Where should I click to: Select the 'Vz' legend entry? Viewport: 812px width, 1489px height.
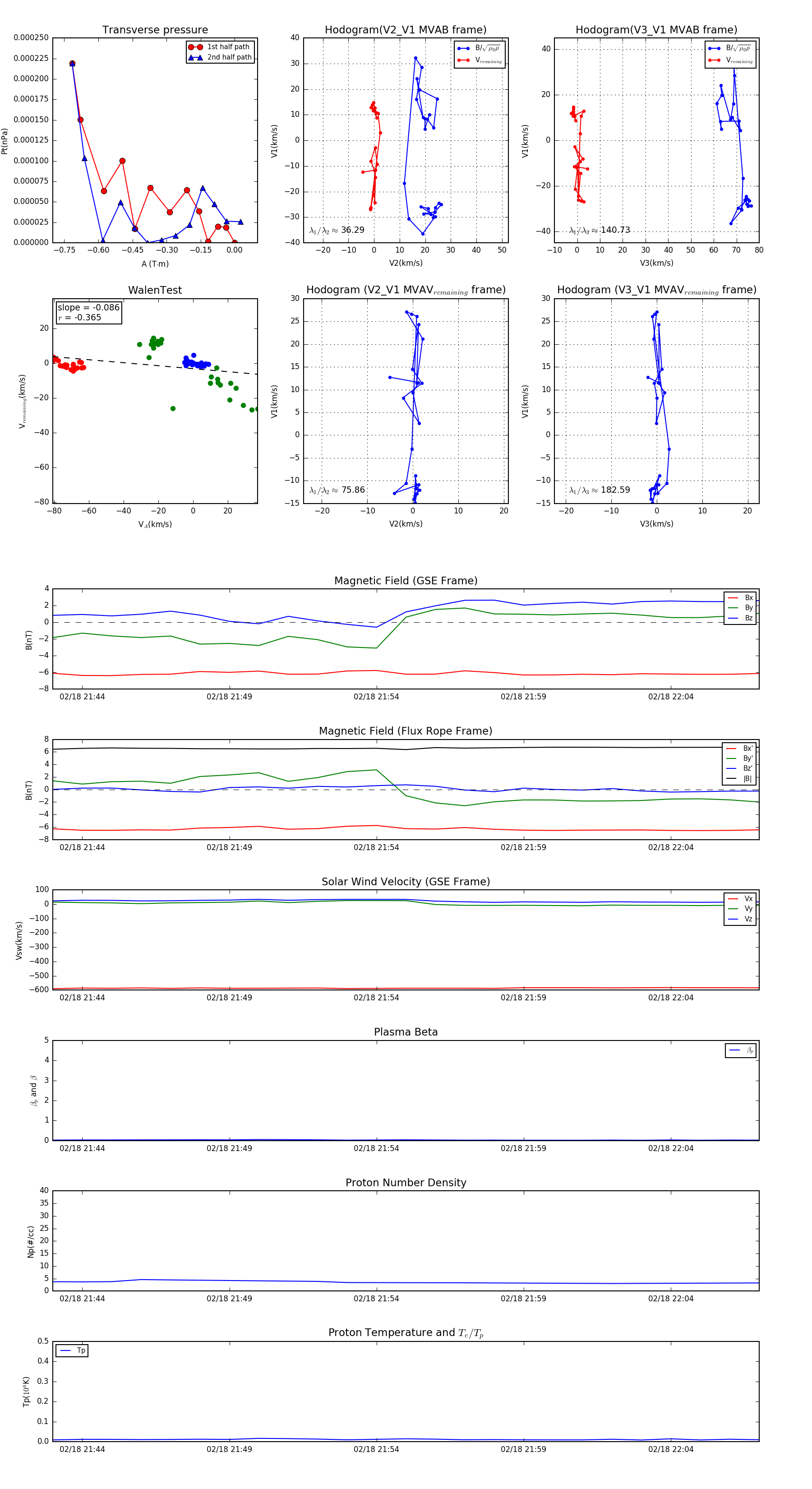740,919
